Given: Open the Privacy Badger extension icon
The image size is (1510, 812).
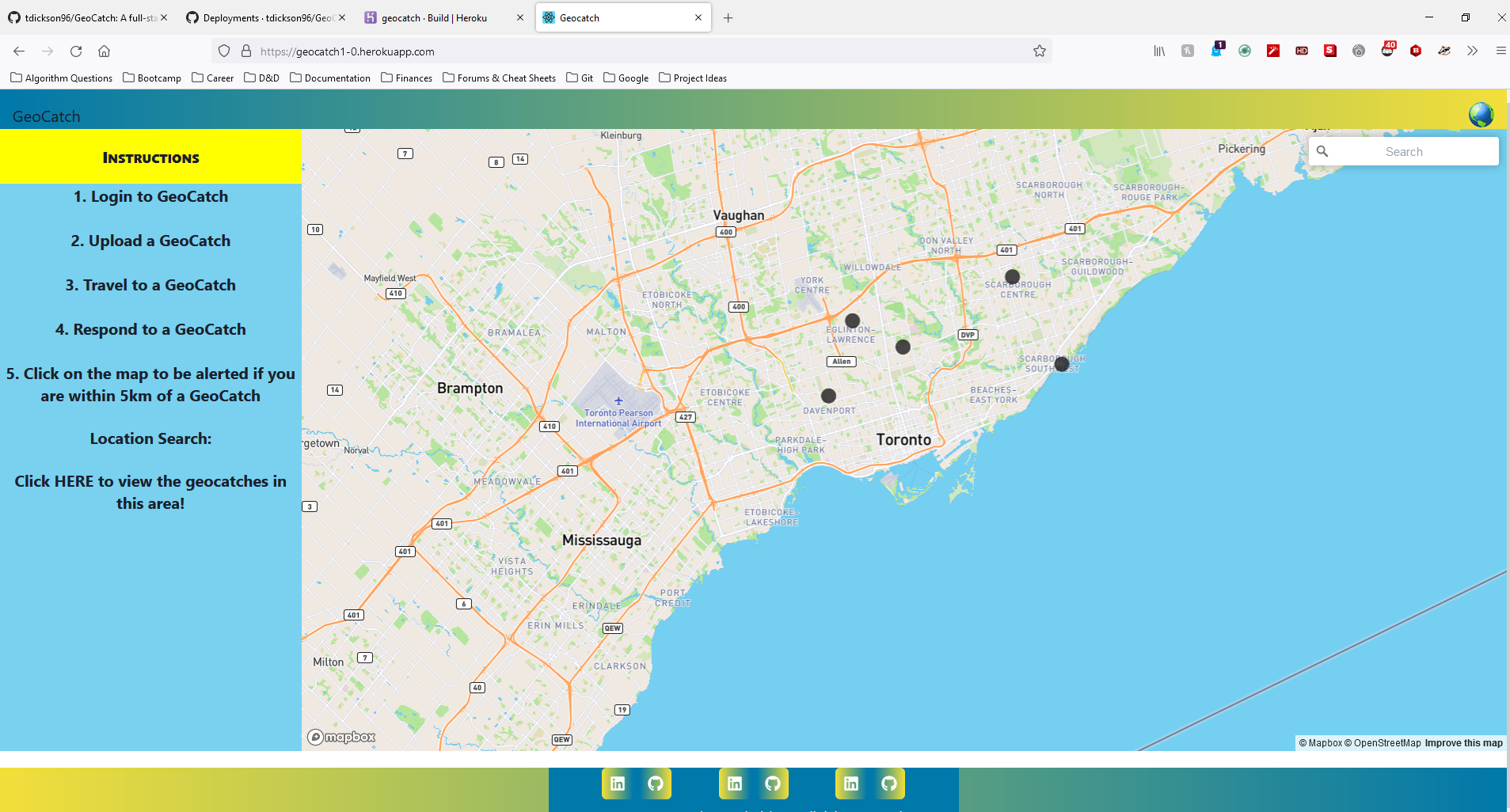Looking at the screenshot, I should [x=1444, y=51].
